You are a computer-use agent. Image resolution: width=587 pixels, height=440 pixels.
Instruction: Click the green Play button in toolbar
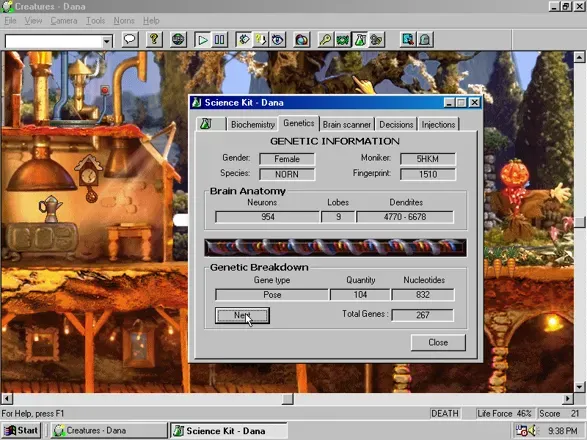pyautogui.click(x=203, y=40)
